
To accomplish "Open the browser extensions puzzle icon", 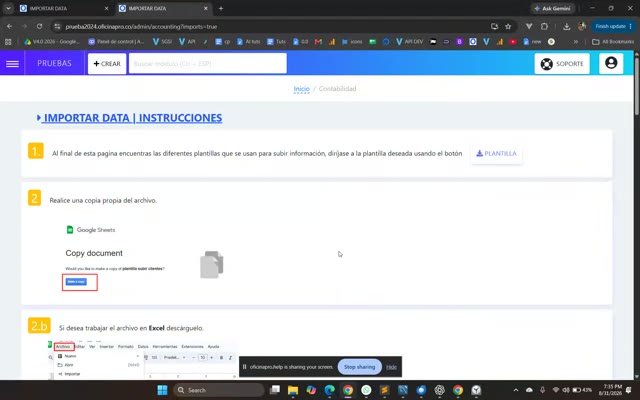I will 544,26.
